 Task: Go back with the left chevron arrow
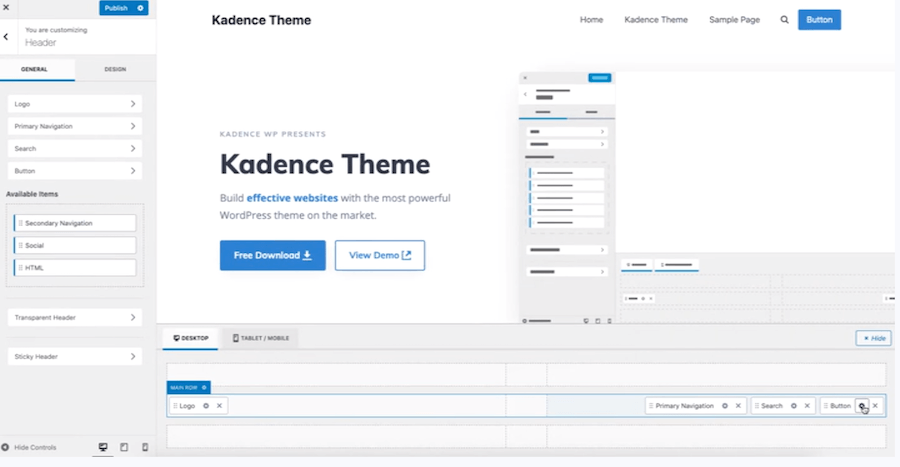pyautogui.click(x=6, y=37)
